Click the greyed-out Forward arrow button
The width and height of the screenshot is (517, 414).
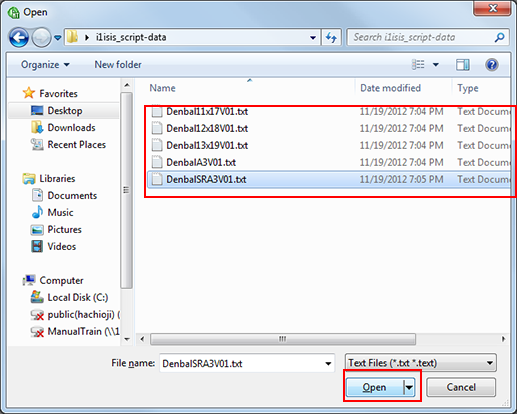[41, 38]
